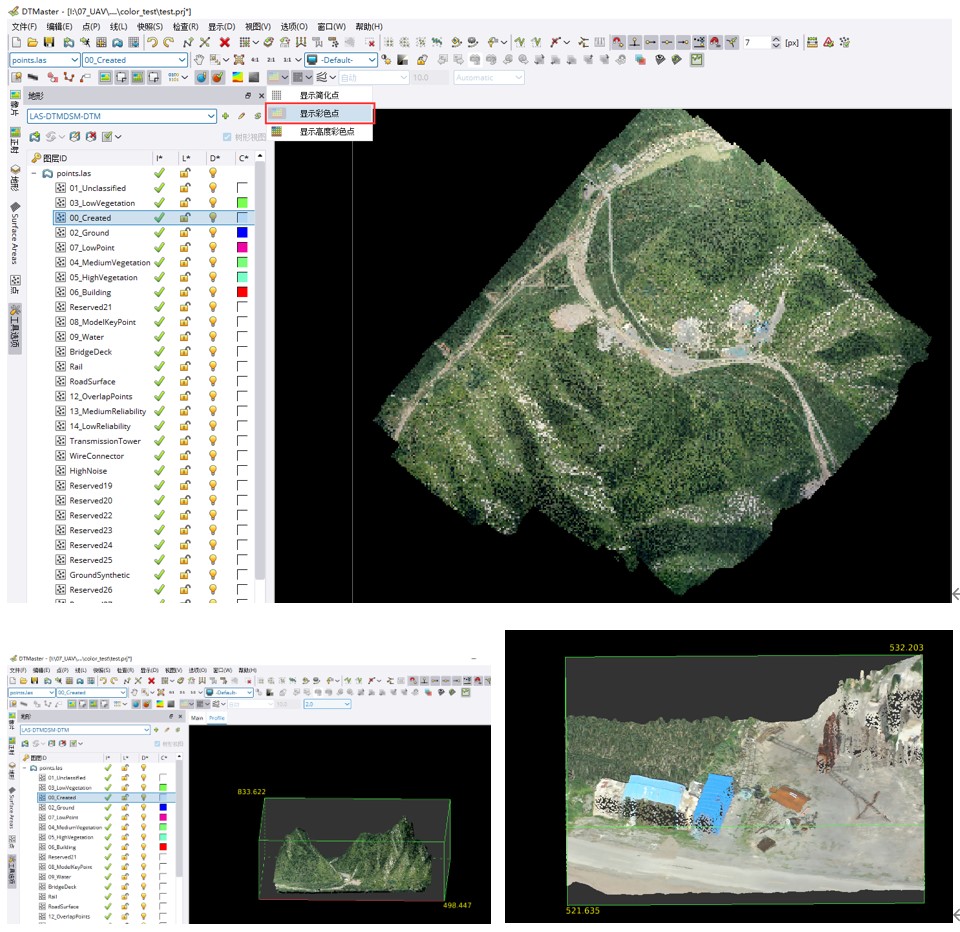
Task: Select the 04_MediumVegetation layer
Action: pos(109,263)
